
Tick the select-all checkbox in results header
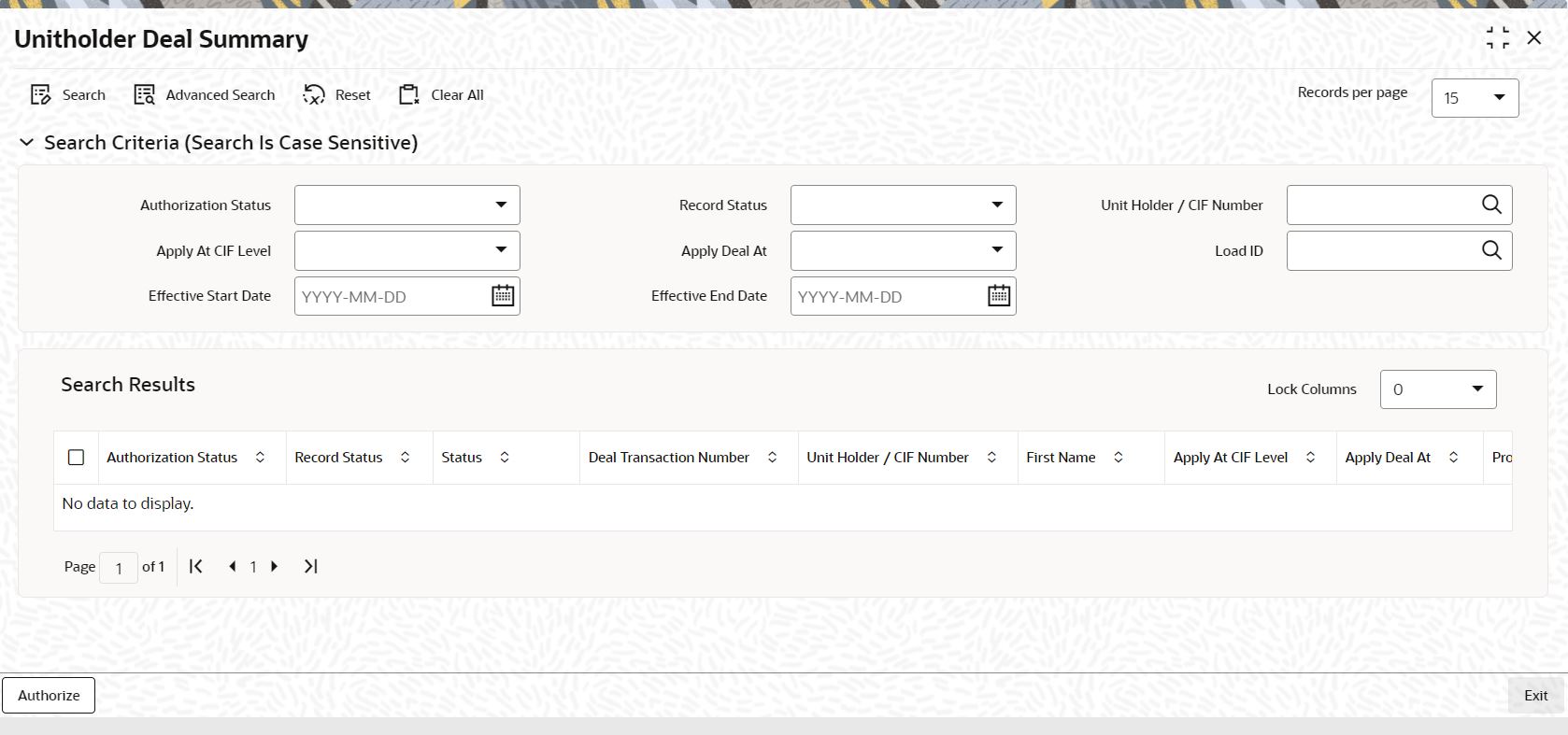click(x=77, y=458)
